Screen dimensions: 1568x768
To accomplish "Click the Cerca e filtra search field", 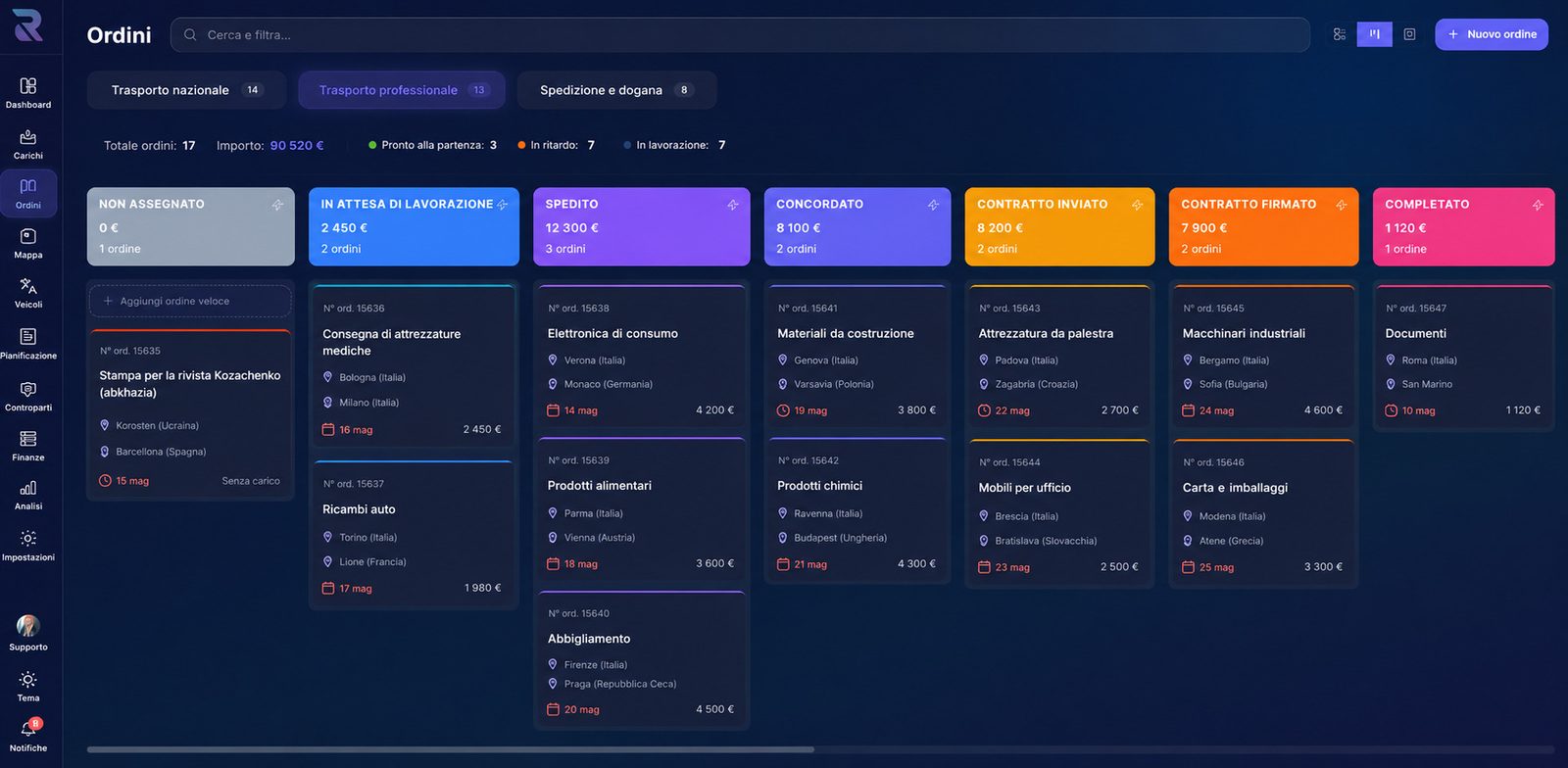I will click(740, 34).
